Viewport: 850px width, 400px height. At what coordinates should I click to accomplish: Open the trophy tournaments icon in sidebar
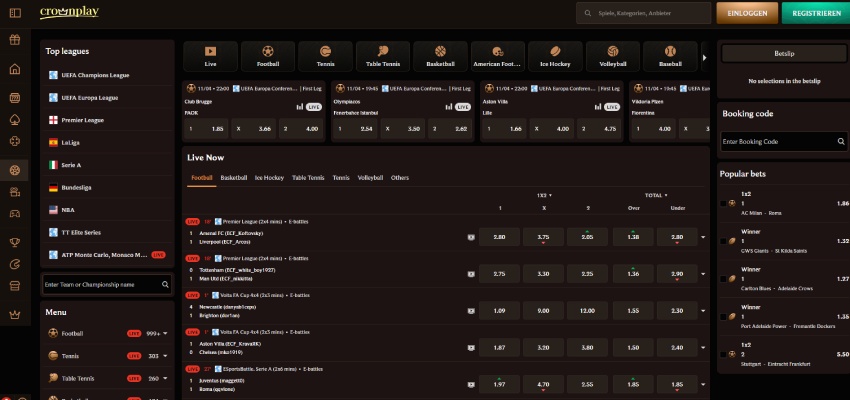point(15,242)
